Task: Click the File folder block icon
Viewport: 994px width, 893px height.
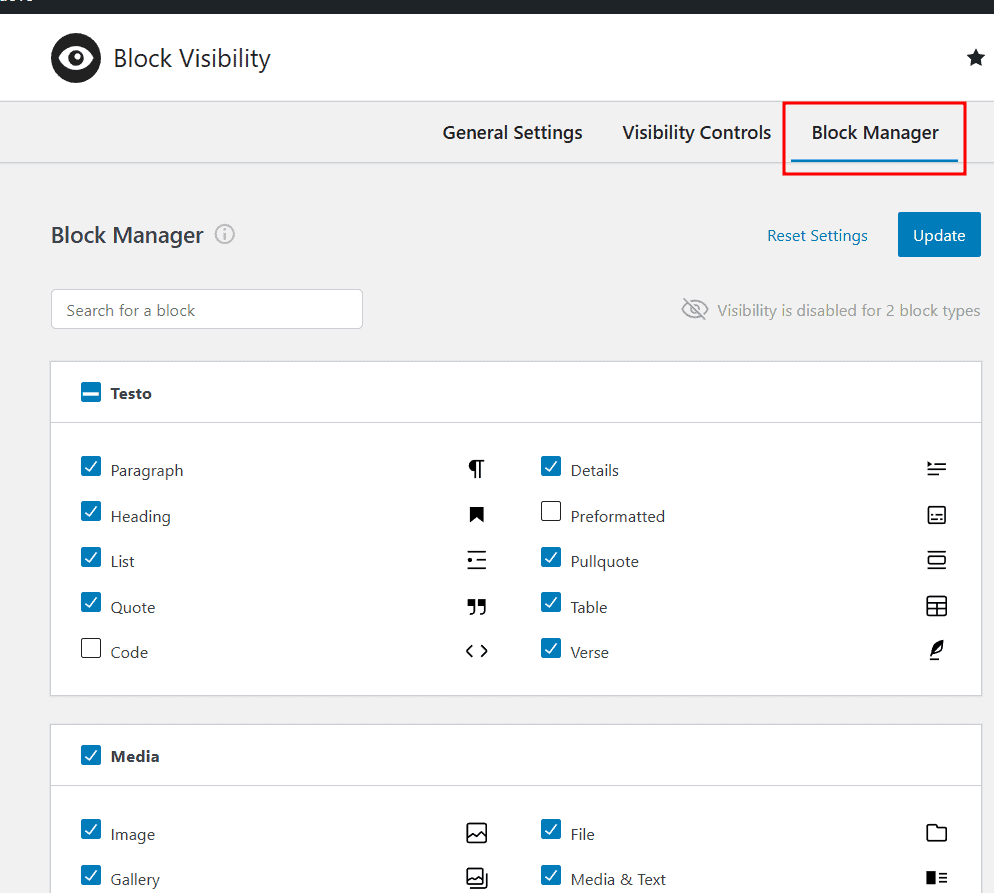Action: tap(936, 833)
